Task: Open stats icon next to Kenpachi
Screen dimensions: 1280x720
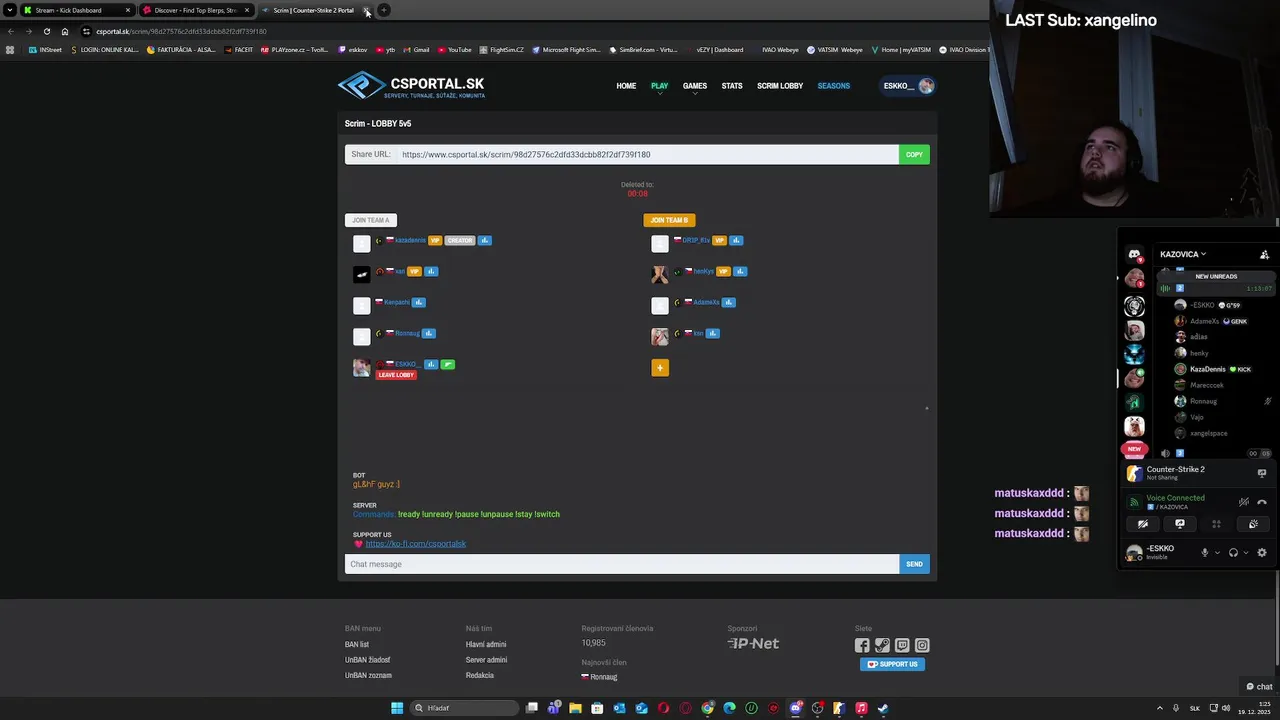Action: [x=419, y=302]
